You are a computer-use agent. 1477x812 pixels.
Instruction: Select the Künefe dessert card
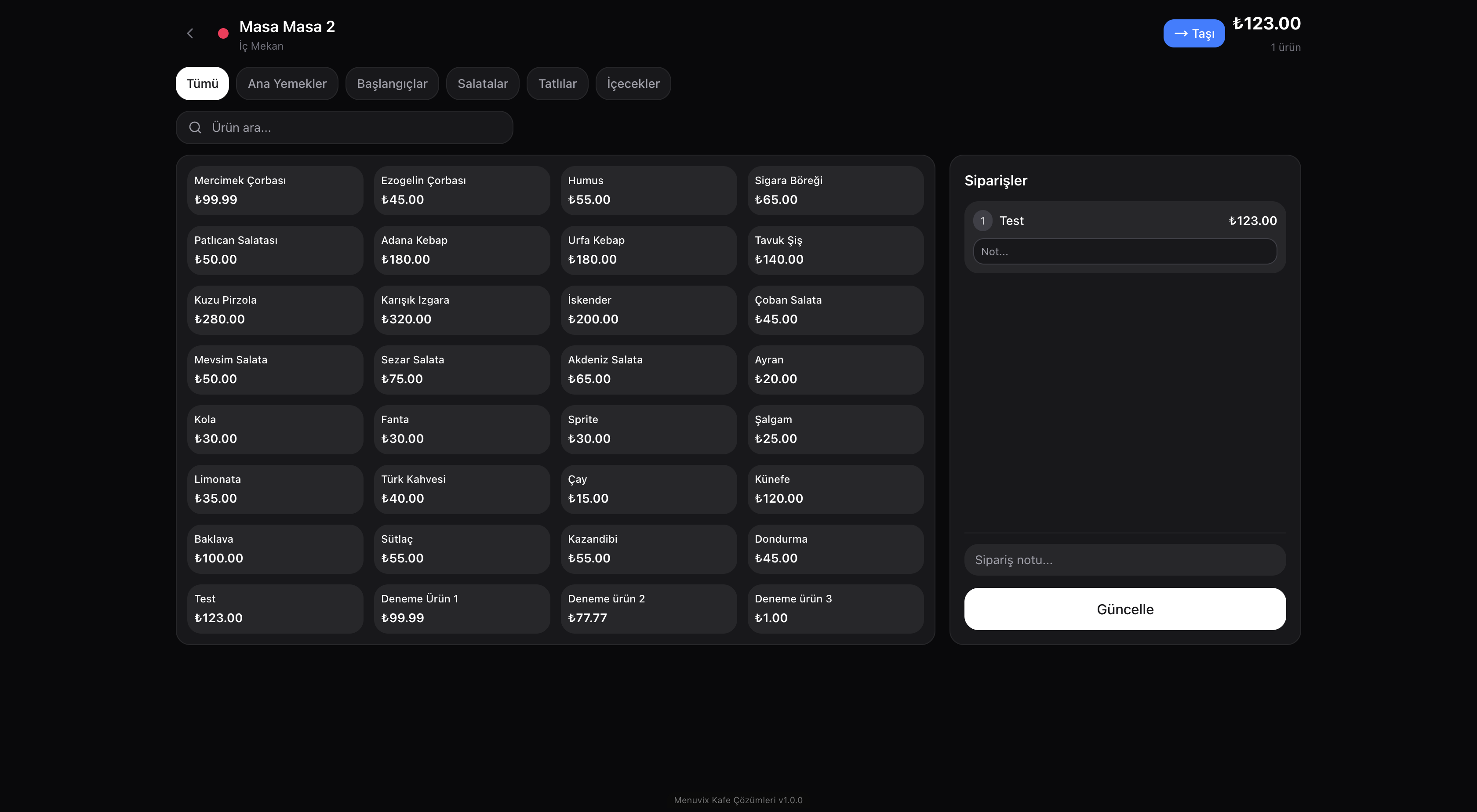[x=835, y=489]
